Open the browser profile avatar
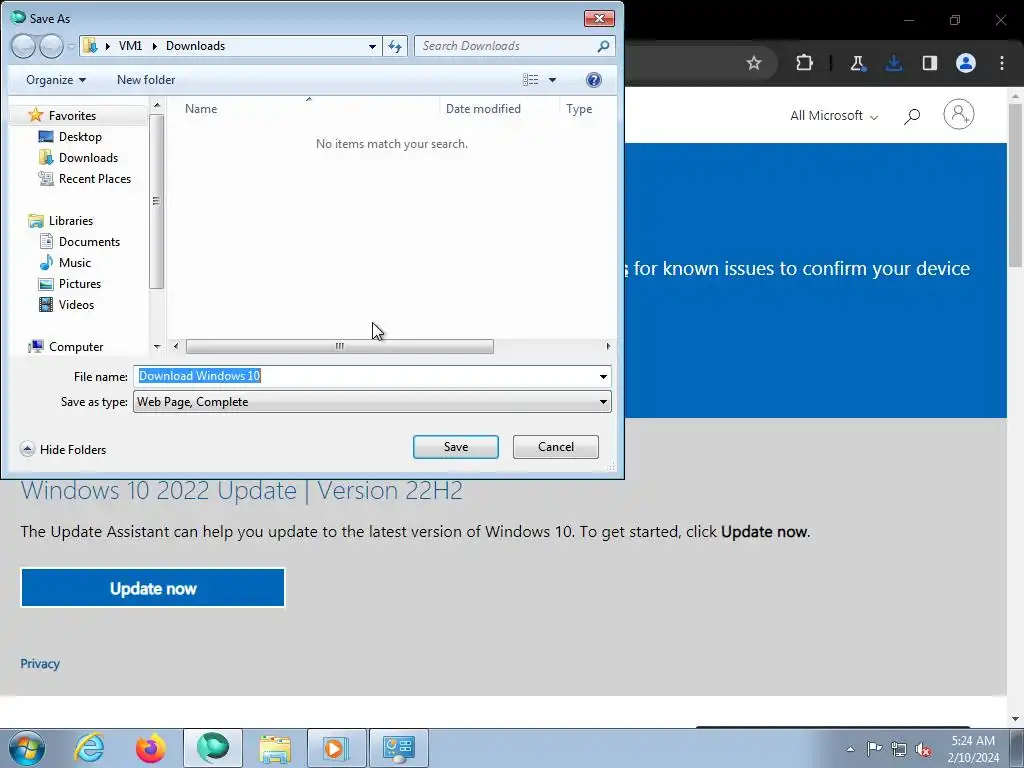Screen dimensions: 1024x768 coord(966,63)
